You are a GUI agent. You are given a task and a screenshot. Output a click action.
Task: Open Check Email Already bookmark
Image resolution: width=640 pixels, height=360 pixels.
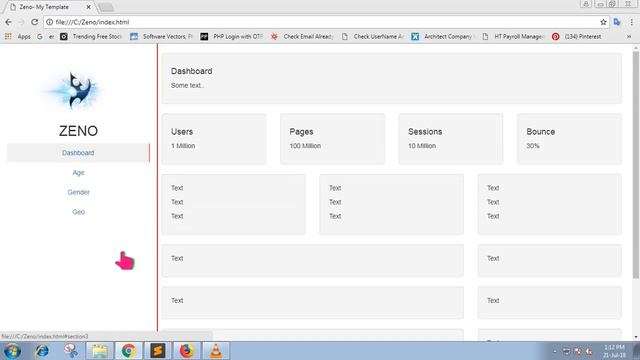click(302, 36)
